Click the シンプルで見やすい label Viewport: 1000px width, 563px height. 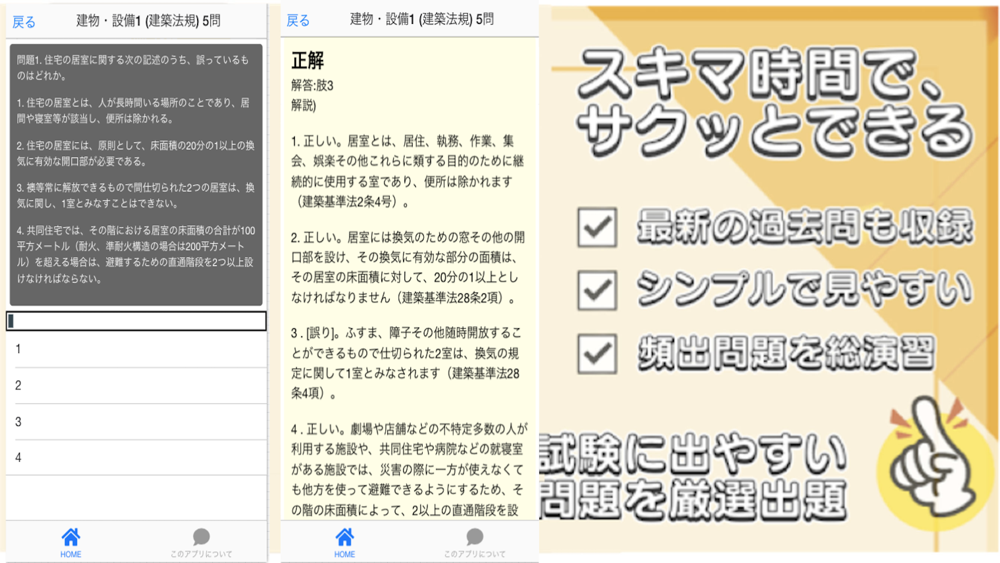805,288
